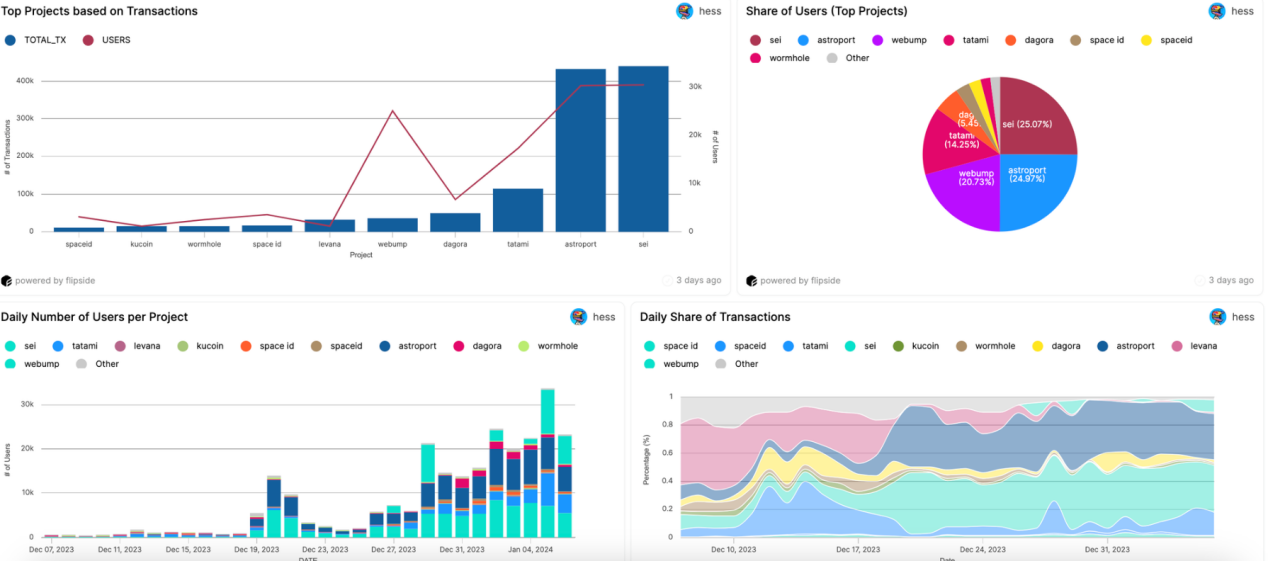
Task: Toggle webump slice in pie chart legend
Action: click(x=901, y=40)
